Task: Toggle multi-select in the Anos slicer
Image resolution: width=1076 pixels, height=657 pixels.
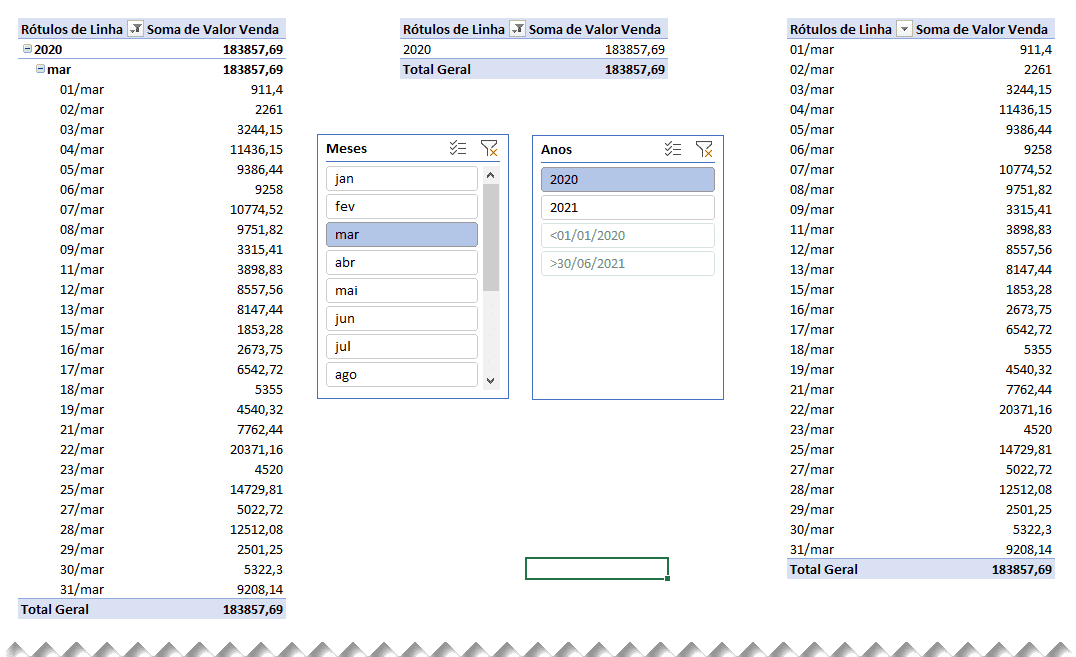Action: click(673, 149)
